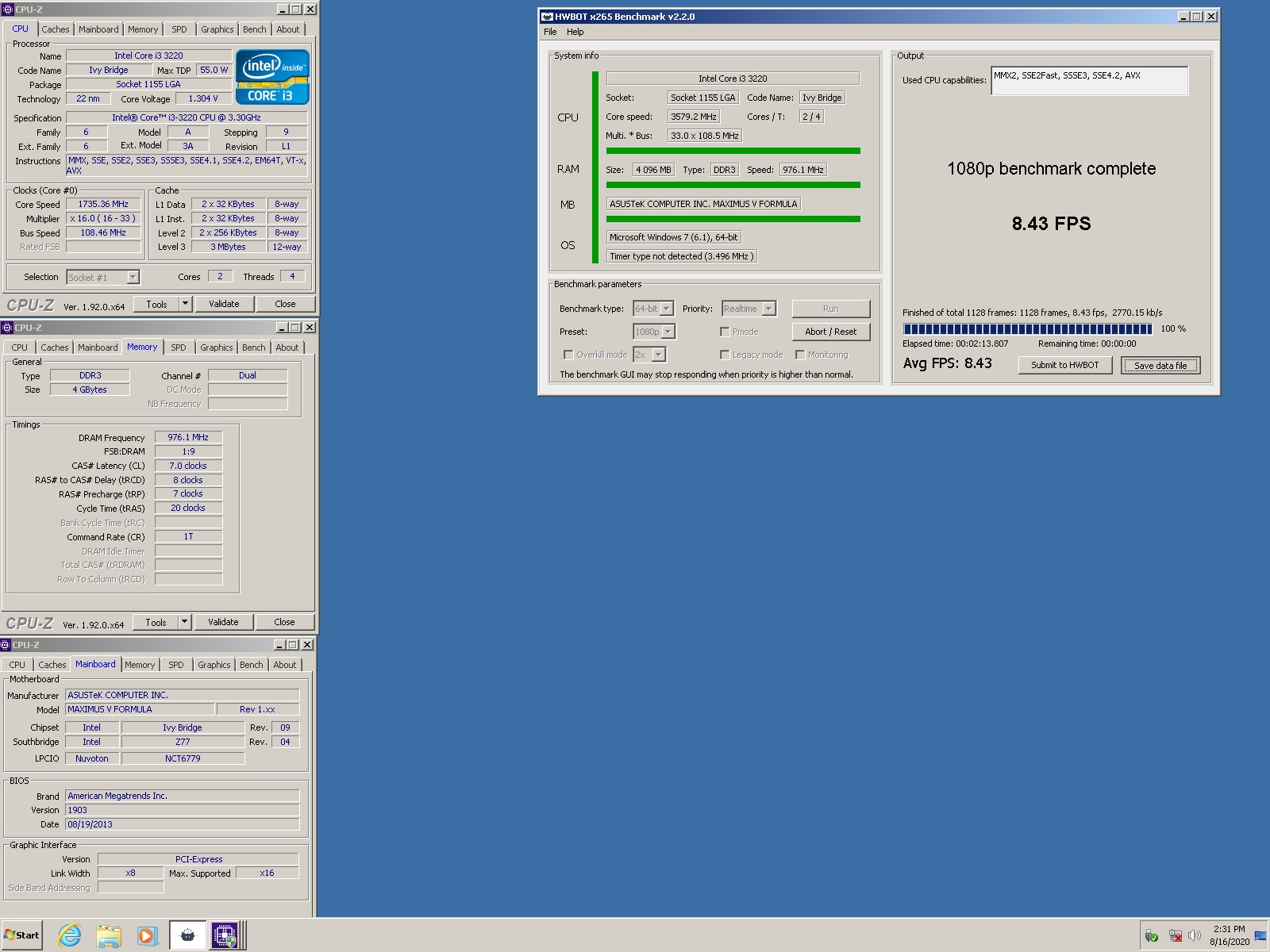Image resolution: width=1270 pixels, height=952 pixels.
Task: Click the Memory CPU-Z window title icon
Action: pyautogui.click(x=7, y=328)
